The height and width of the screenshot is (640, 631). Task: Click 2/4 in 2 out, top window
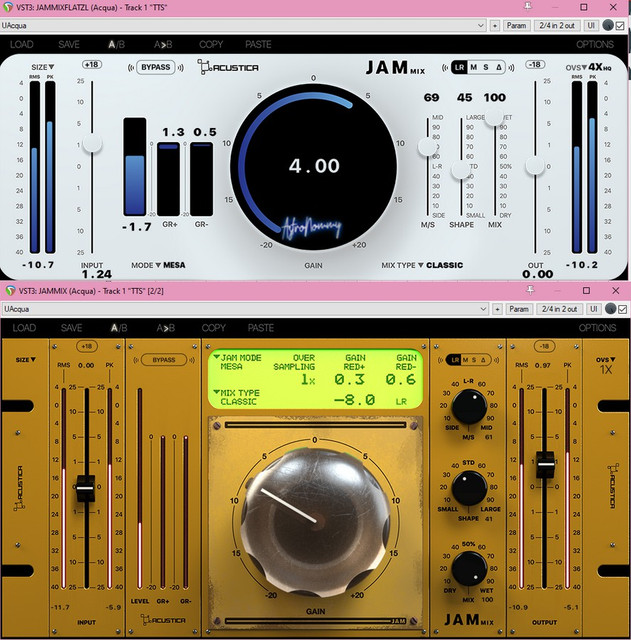click(x=557, y=25)
